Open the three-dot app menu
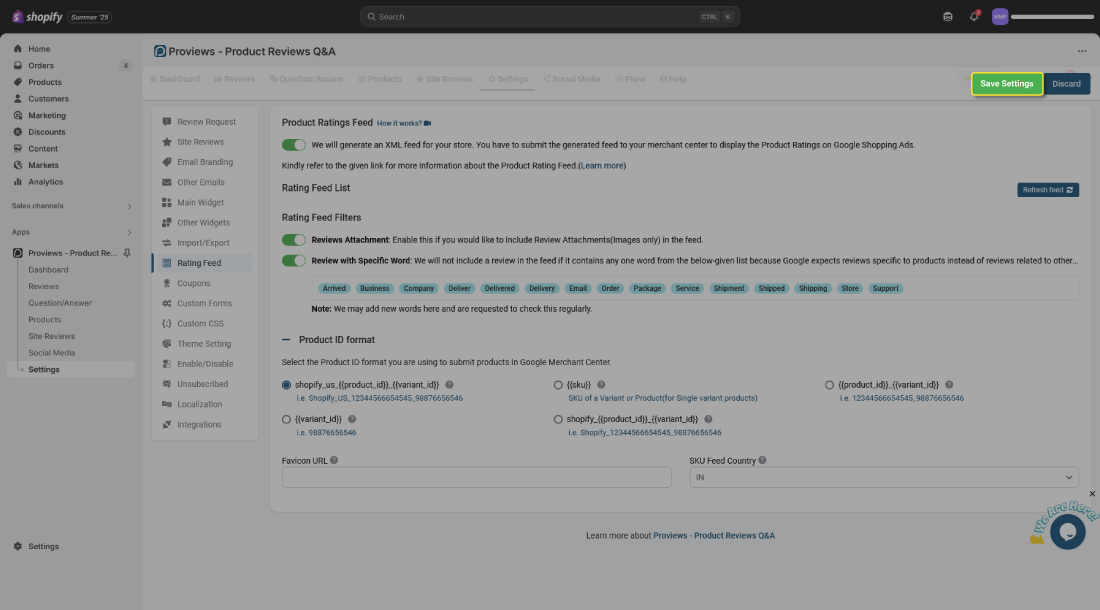1100x610 pixels. point(1082,51)
